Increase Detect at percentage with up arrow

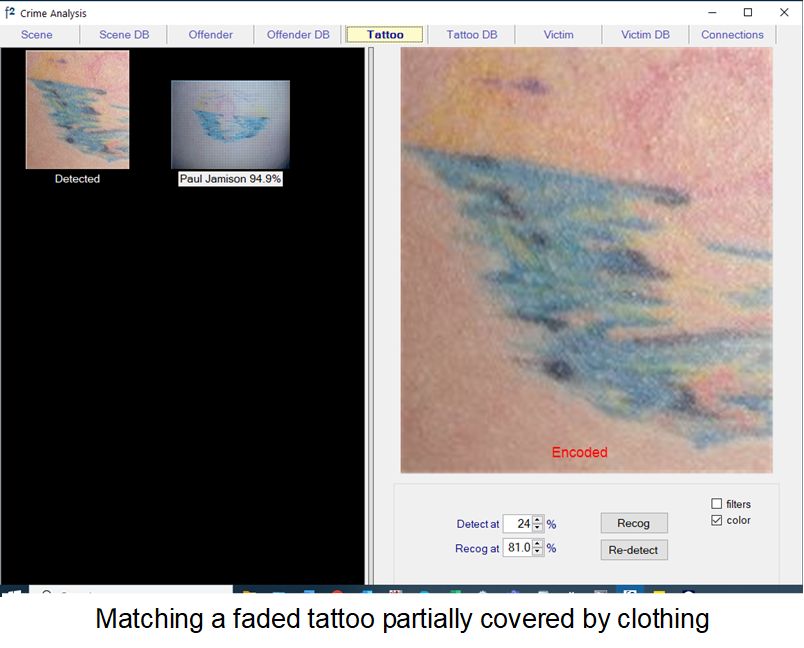537,520
